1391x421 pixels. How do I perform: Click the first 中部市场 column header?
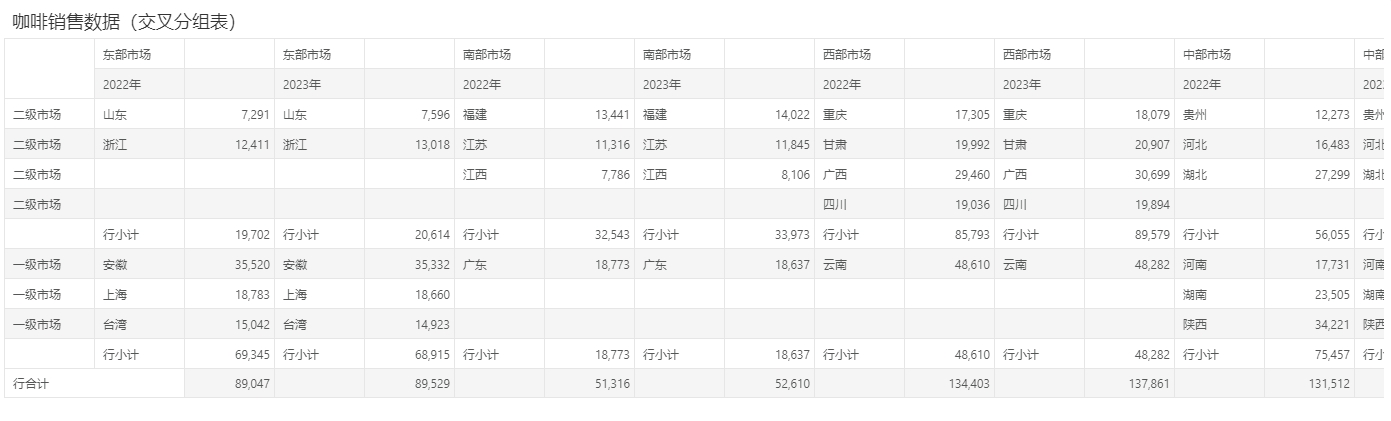coord(1220,54)
